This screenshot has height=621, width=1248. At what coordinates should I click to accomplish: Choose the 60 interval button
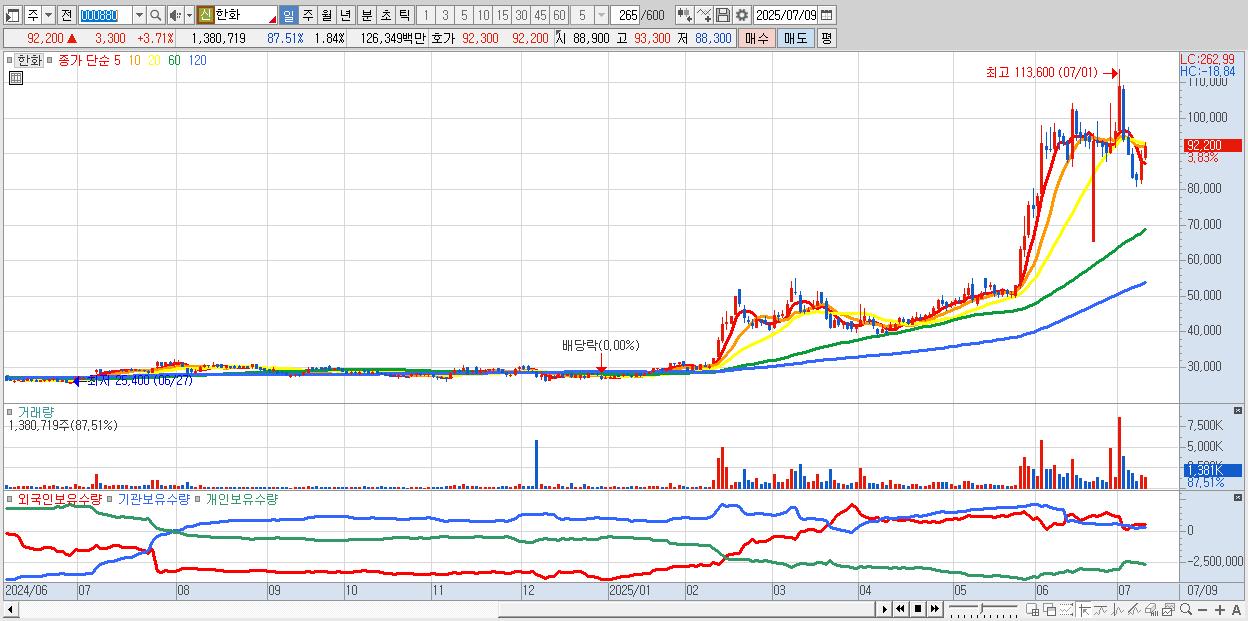tap(559, 16)
